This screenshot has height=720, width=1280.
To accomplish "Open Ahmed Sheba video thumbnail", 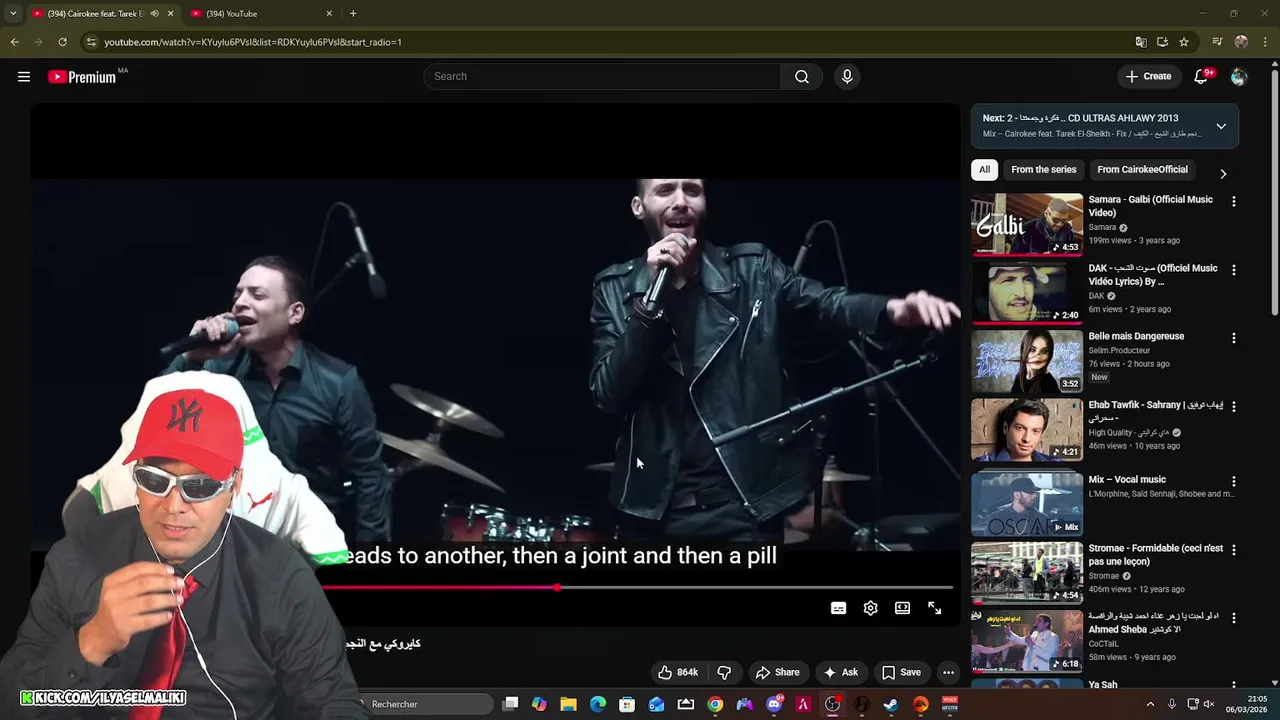I will pos(1027,641).
